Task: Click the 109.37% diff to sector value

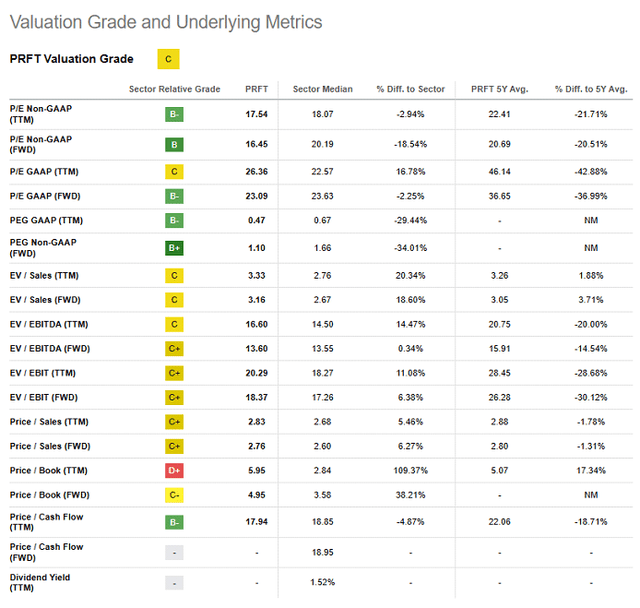Action: [411, 470]
